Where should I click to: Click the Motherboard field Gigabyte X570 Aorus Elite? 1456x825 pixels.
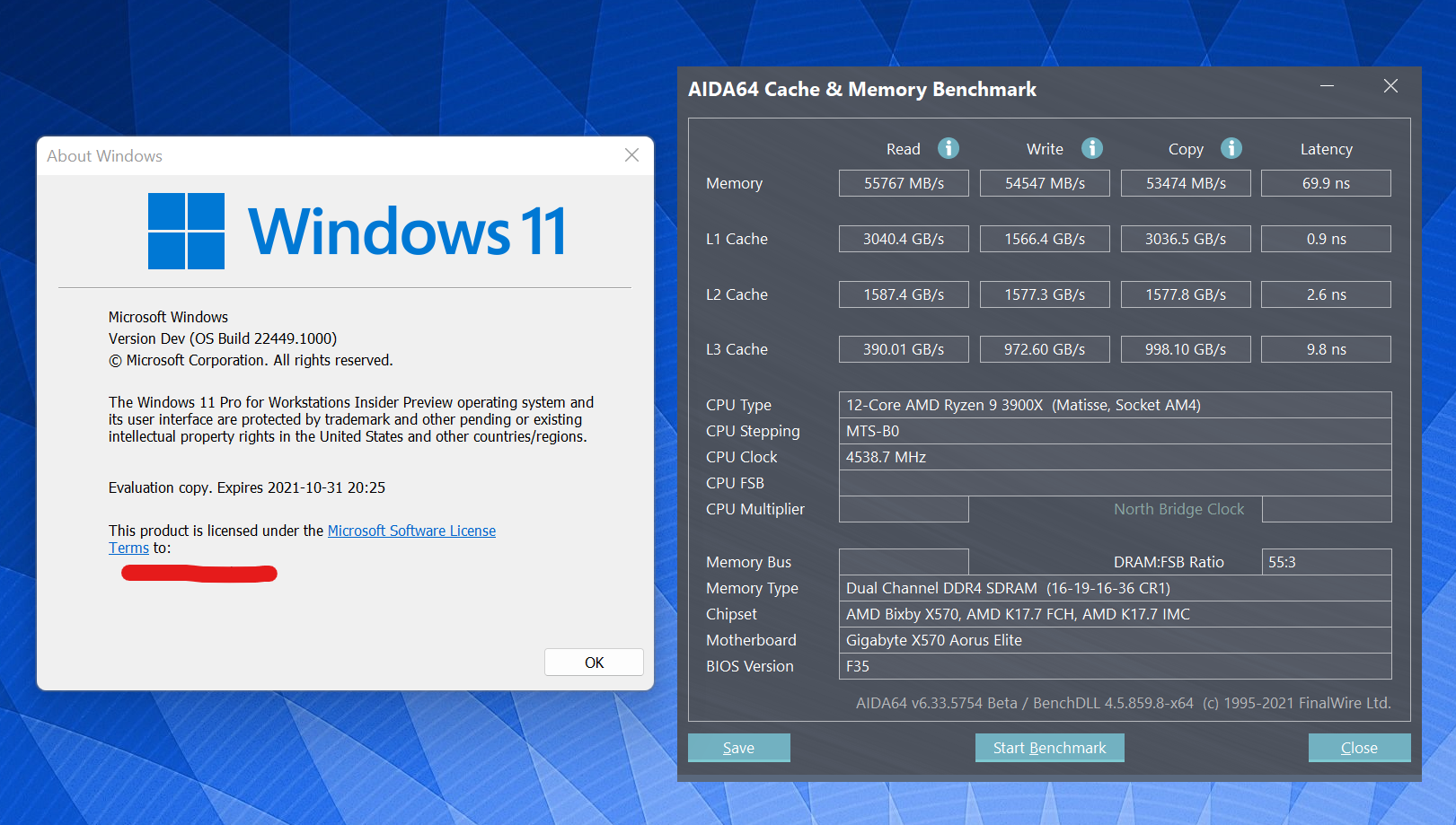coord(1115,640)
